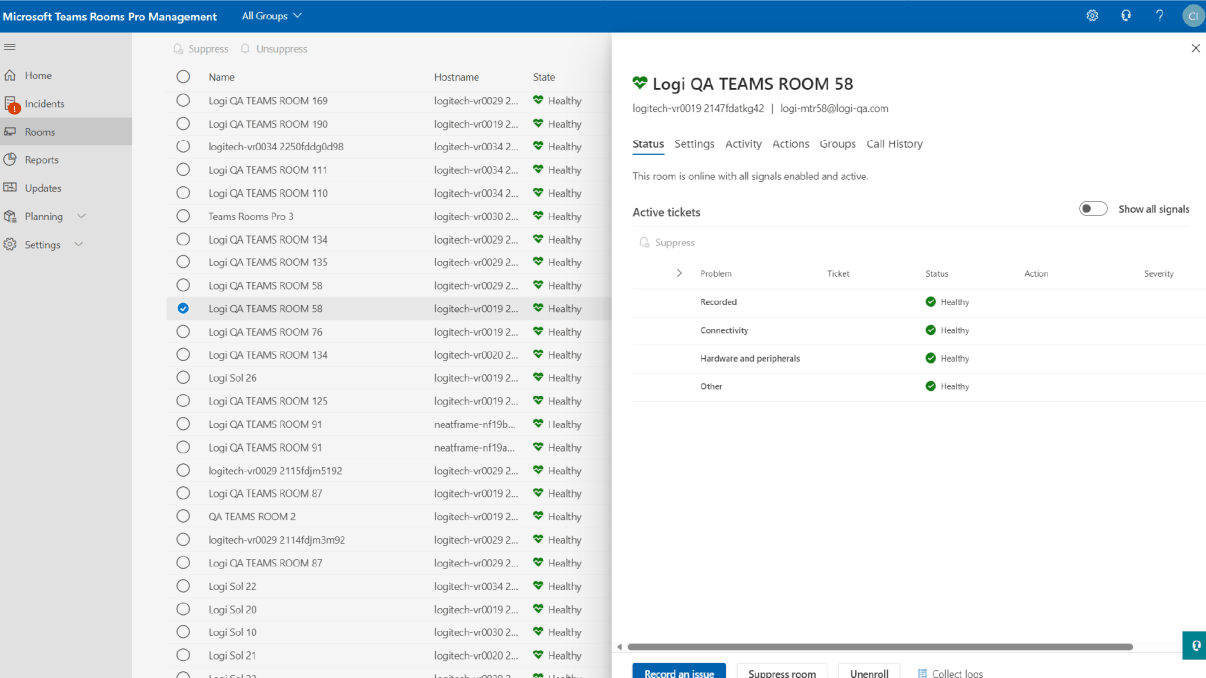The width and height of the screenshot is (1206, 678).
Task: Click the Healthy heart icon for Teams Rooms Pro 3
Action: tap(538, 216)
